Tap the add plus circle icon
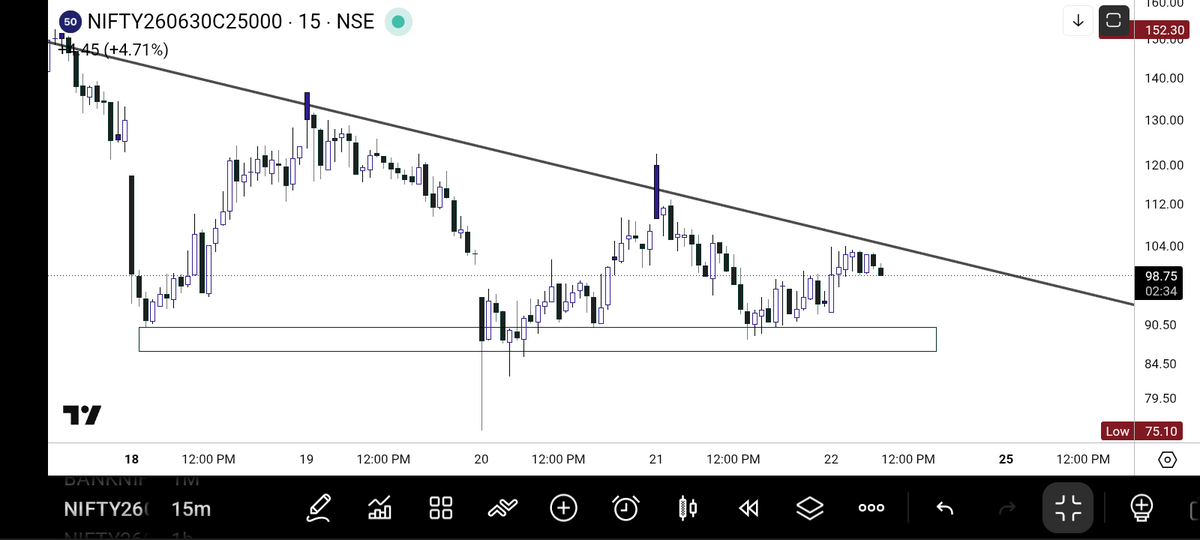The height and width of the screenshot is (540, 1200). pyautogui.click(x=564, y=508)
